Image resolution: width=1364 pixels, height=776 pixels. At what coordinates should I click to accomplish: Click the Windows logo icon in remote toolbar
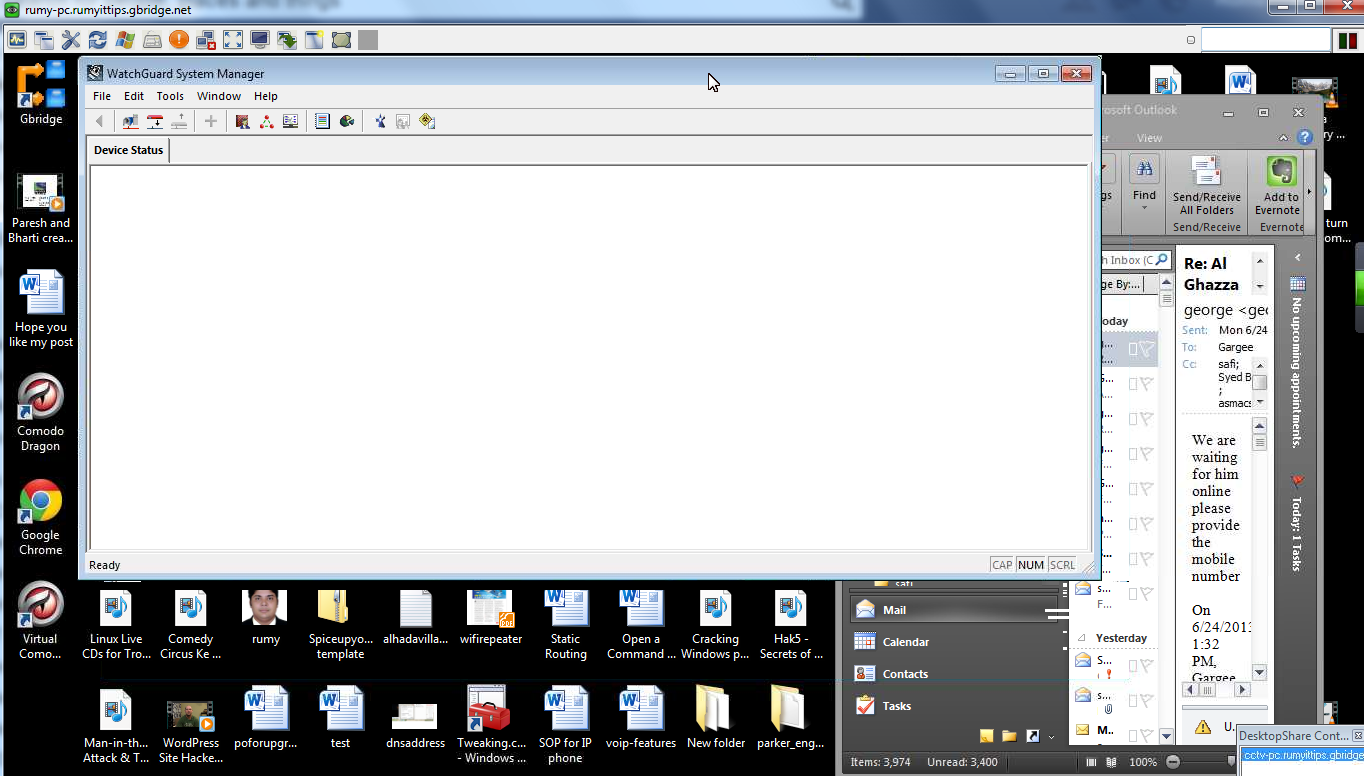point(125,40)
